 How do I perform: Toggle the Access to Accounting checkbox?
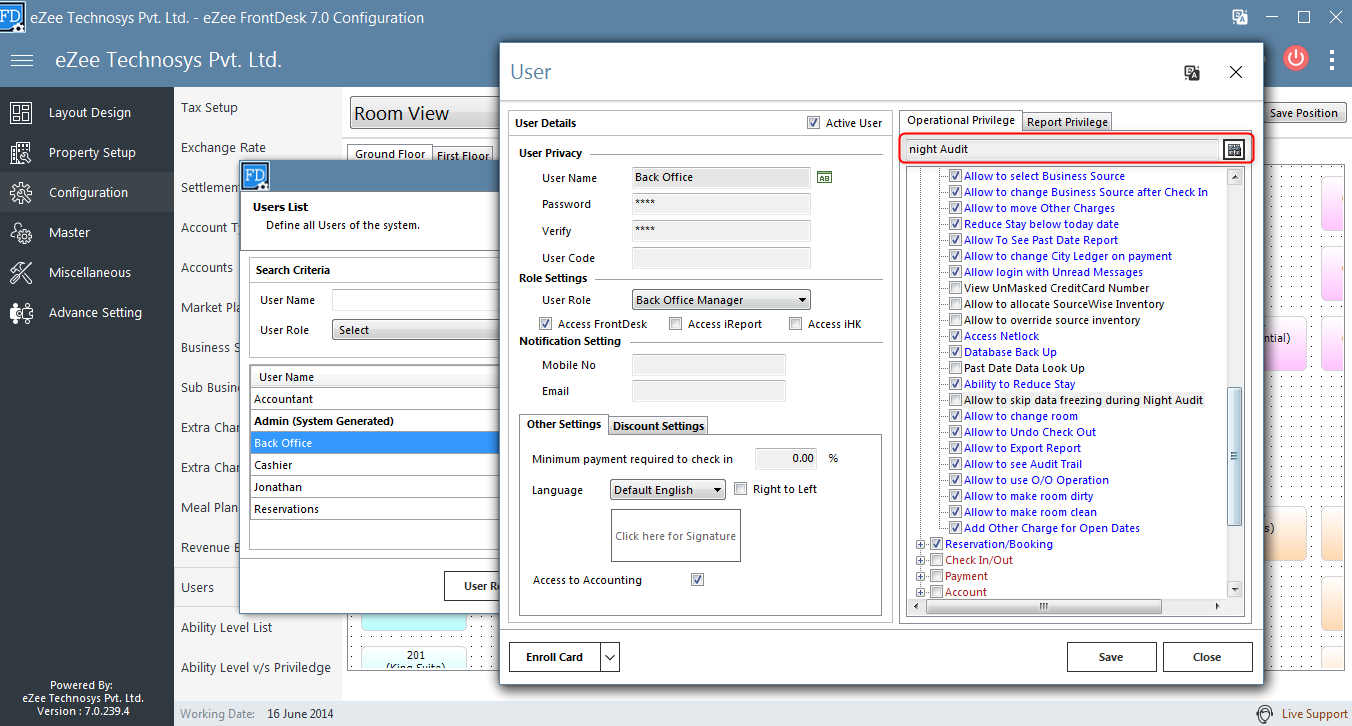(698, 580)
